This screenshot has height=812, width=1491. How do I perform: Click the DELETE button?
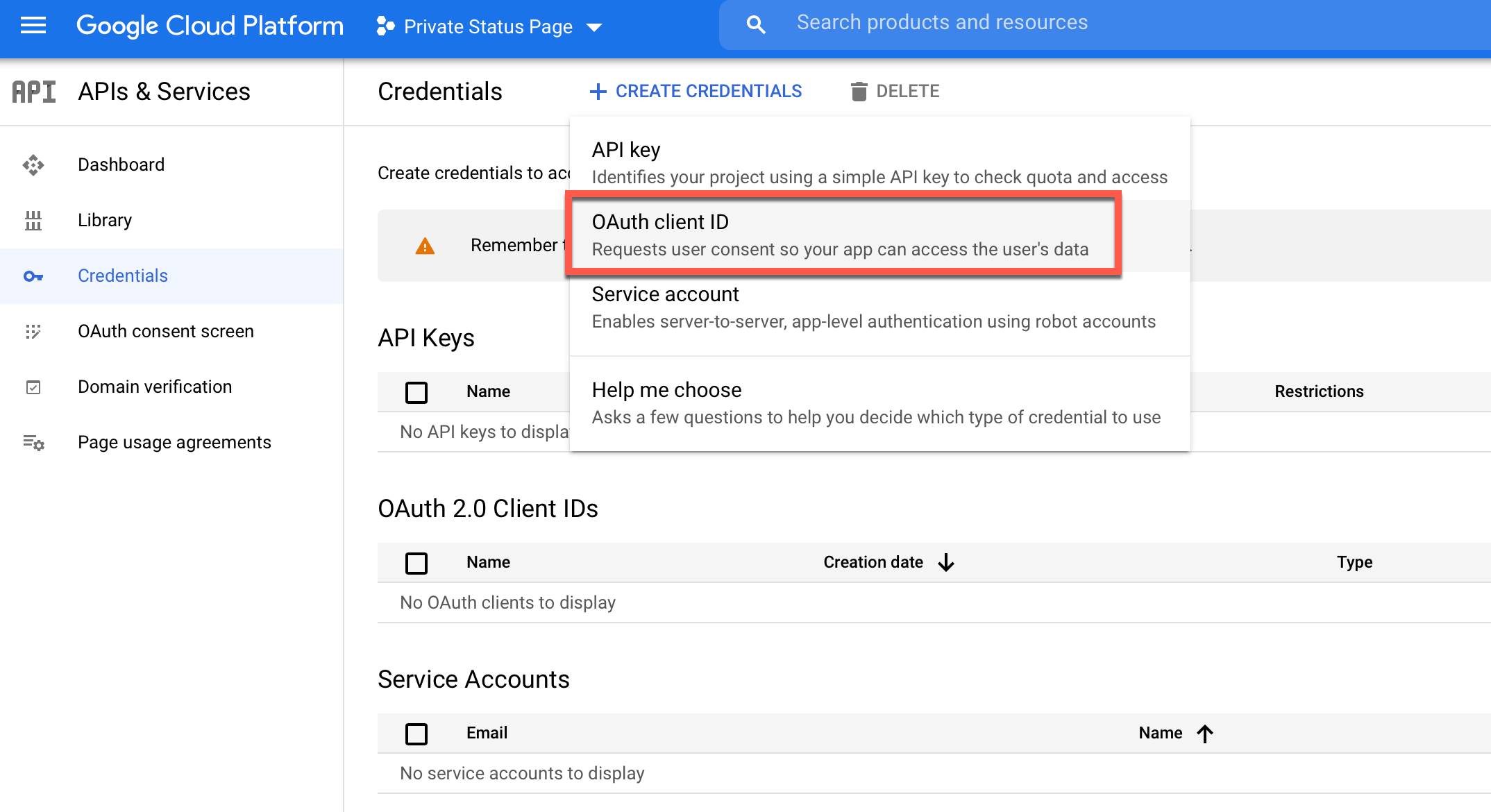(x=893, y=91)
